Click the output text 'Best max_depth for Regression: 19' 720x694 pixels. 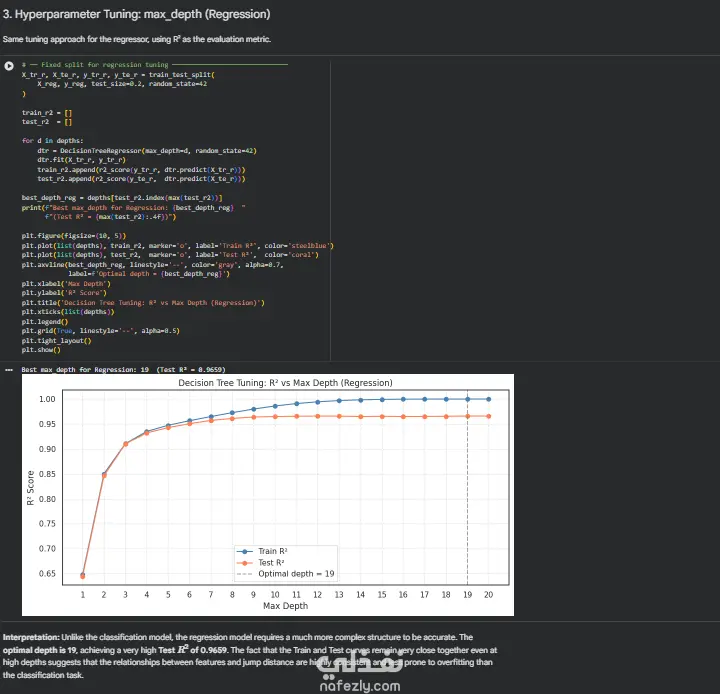click(x=85, y=369)
